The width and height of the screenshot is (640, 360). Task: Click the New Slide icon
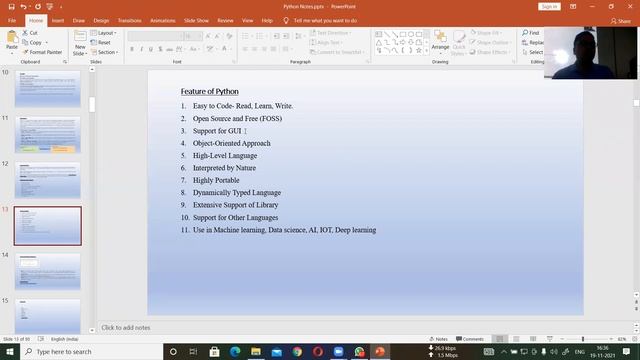tap(80, 36)
